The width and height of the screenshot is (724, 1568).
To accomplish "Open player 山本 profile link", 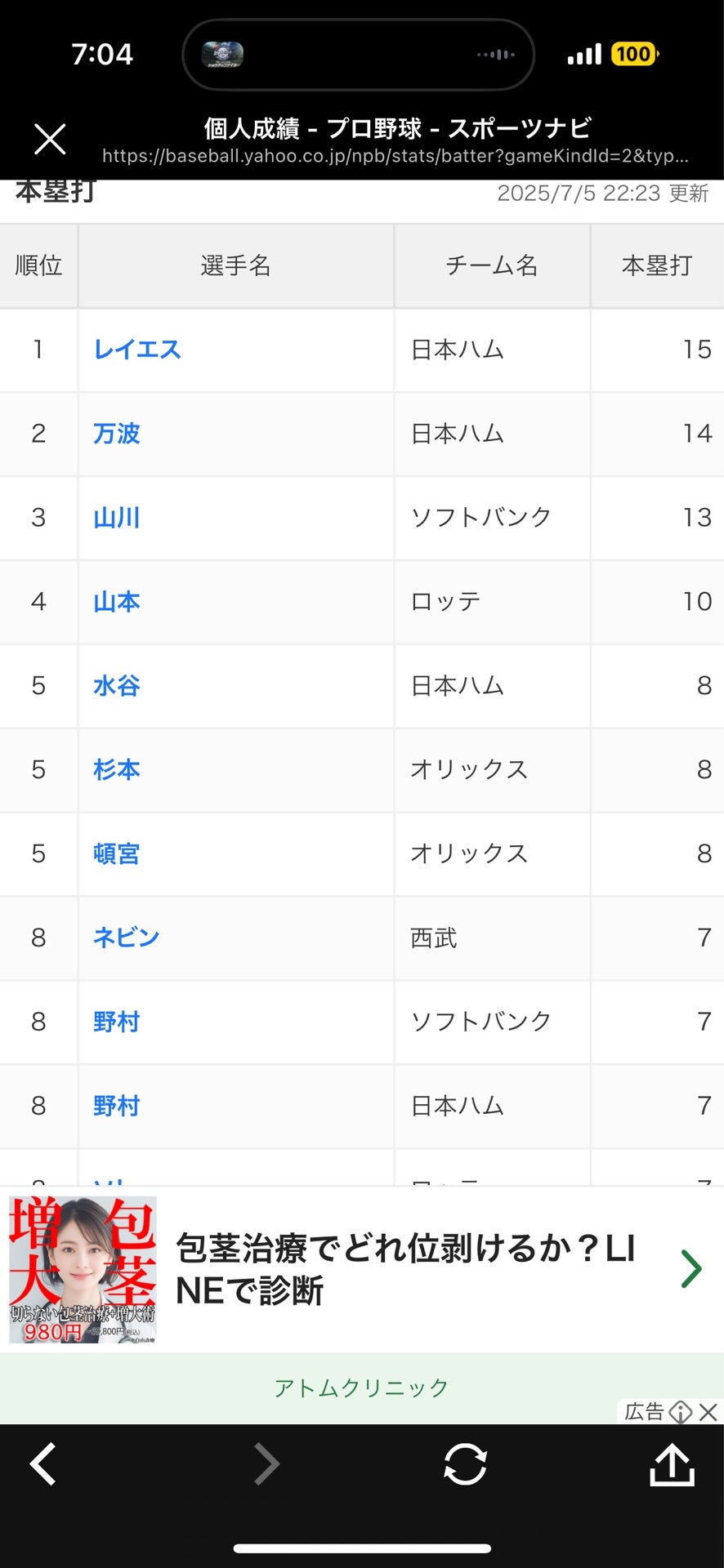I will [117, 602].
